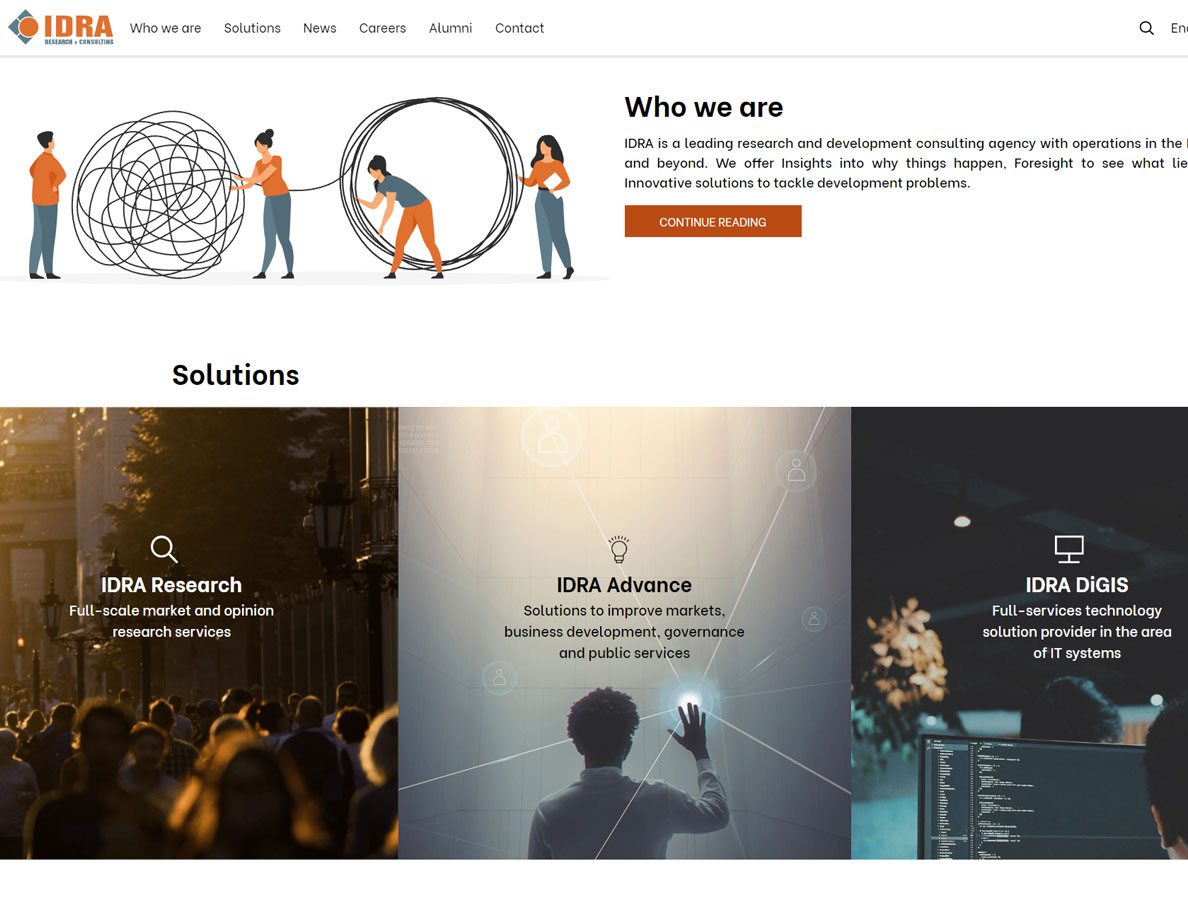This screenshot has width=1188, height=907.
Task: Select the crowd photo Research card
Action: pos(199,633)
